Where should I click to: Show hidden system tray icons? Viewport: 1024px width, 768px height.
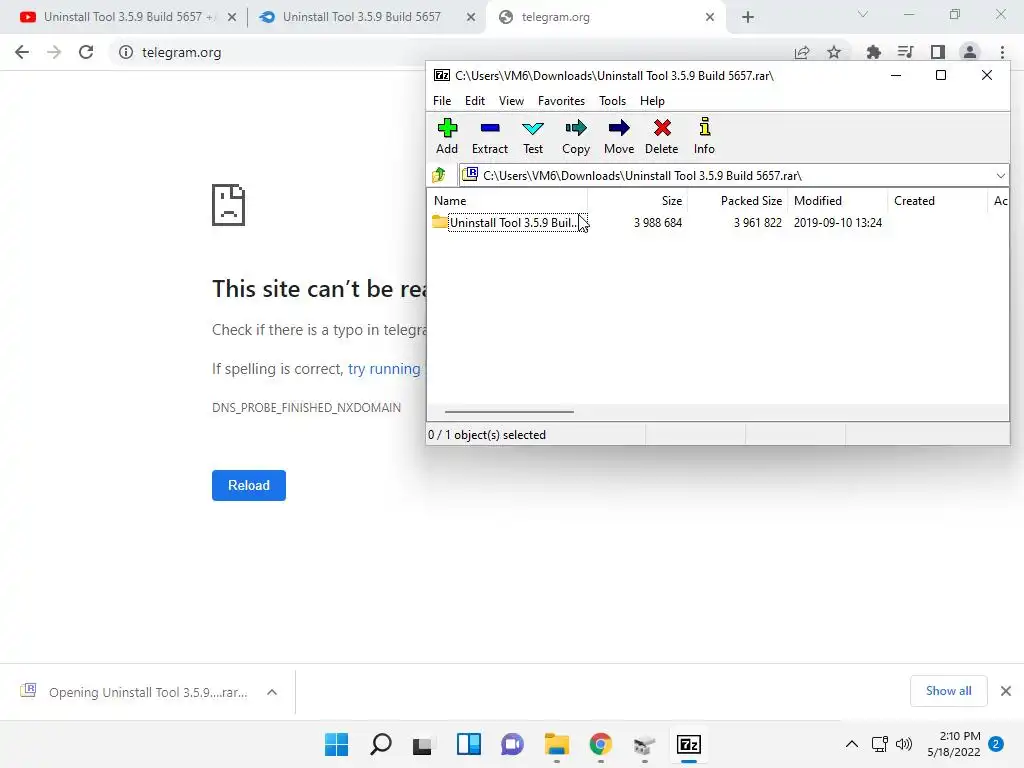pos(852,744)
